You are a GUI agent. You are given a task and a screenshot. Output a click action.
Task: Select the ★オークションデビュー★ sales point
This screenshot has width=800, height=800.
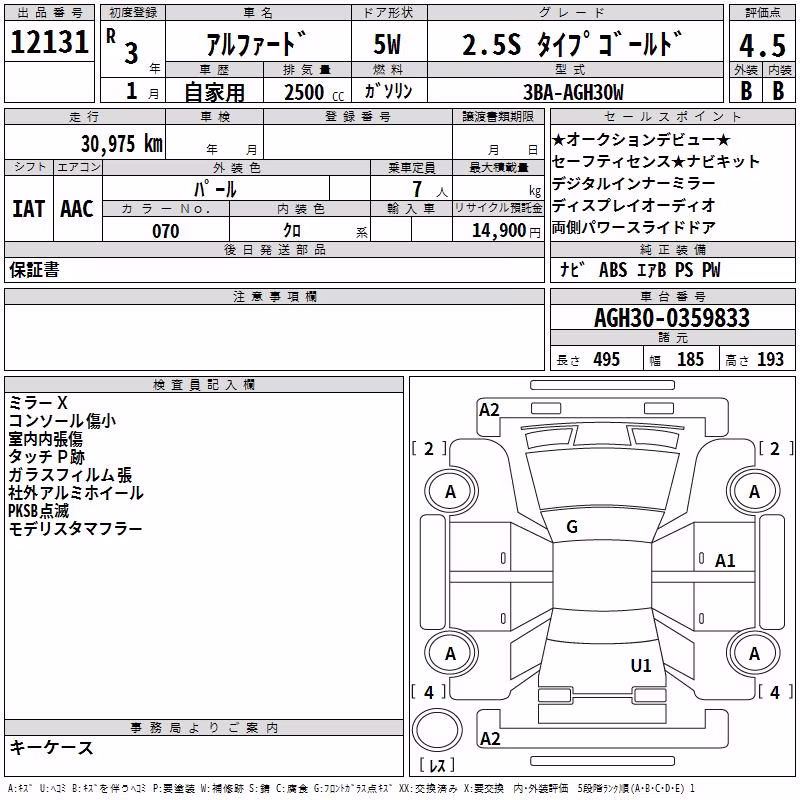coord(641,139)
